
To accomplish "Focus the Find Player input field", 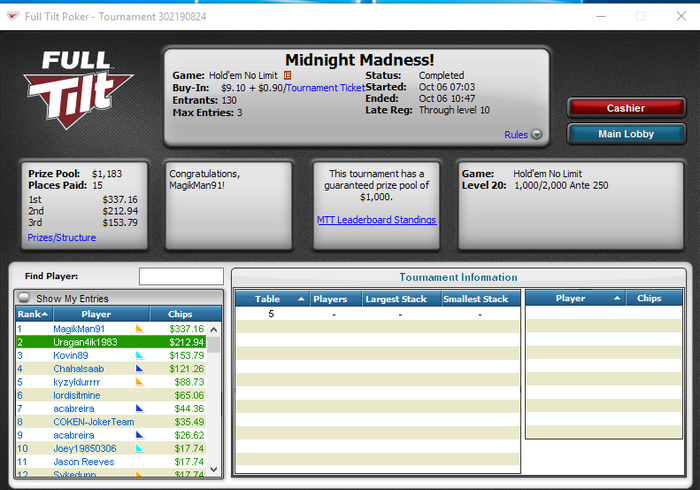I will (181, 276).
